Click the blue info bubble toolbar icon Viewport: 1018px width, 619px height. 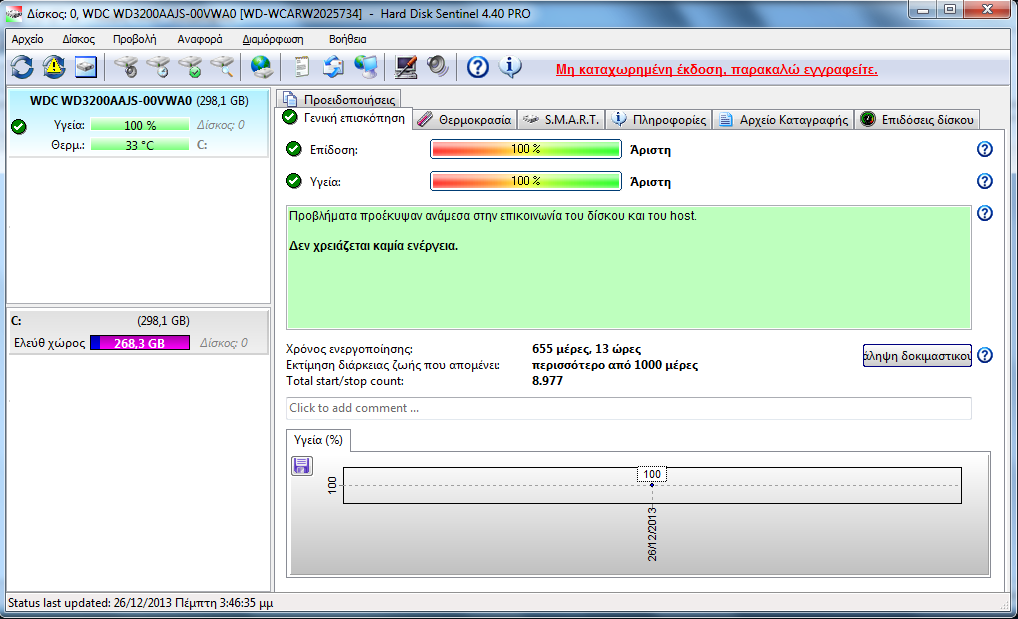510,67
